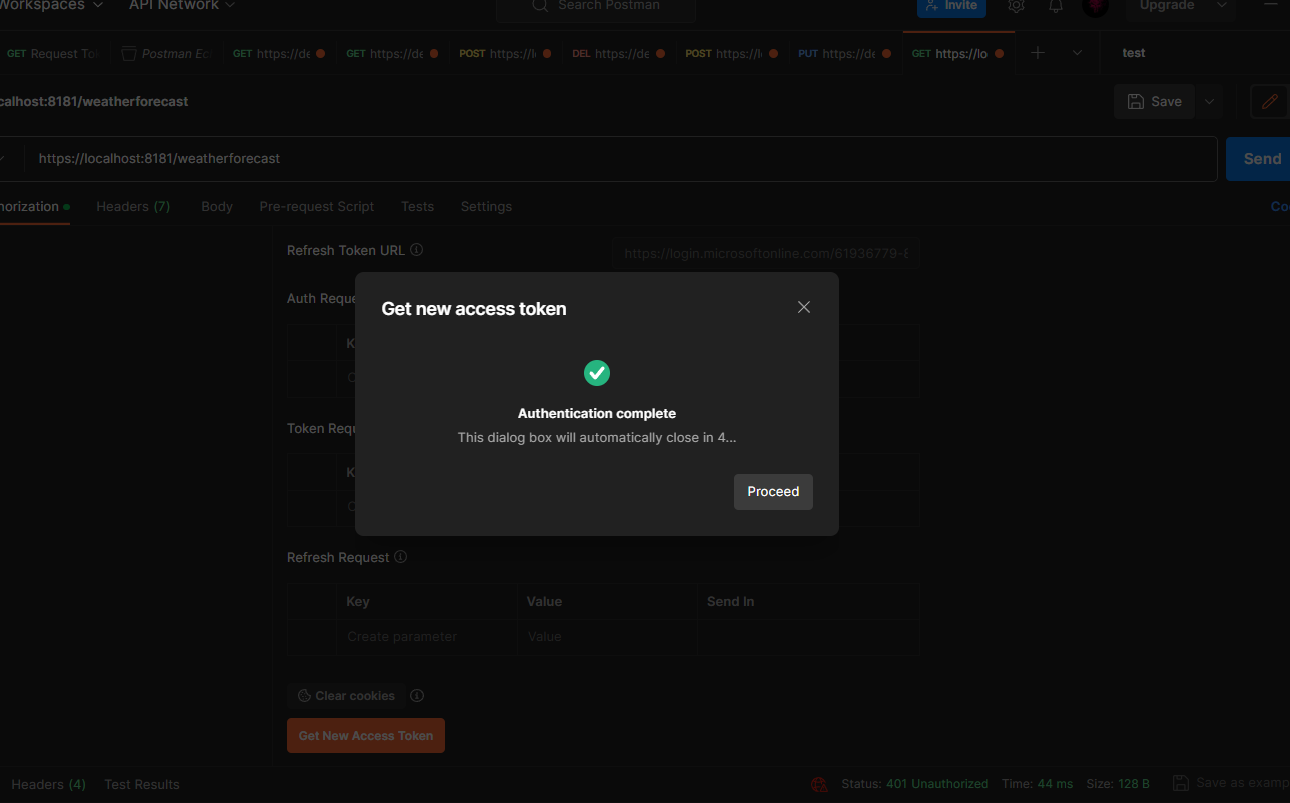This screenshot has width=1290, height=803.
Task: Click info icon next to Refresh Token URL
Action: (416, 250)
